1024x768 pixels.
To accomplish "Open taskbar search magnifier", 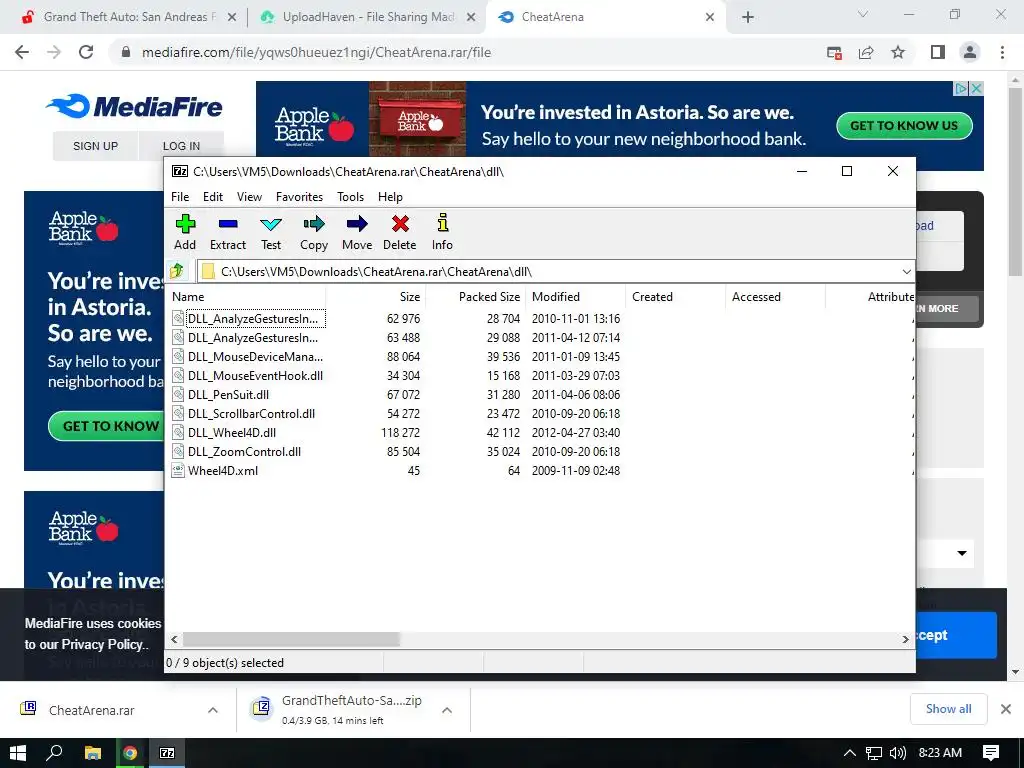I will [x=55, y=753].
